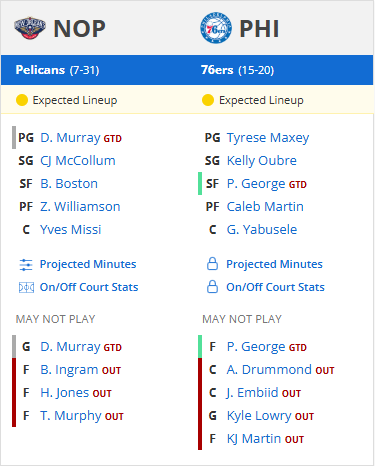Open G. Yabusele player link
The width and height of the screenshot is (375, 466).
pos(262,230)
